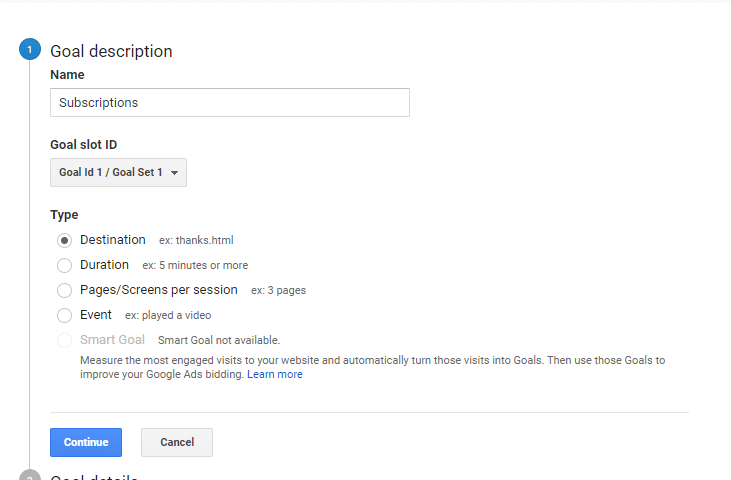Click the "ex: 3 pages" hint text
Viewport: 731px width, 480px height.
tap(278, 290)
